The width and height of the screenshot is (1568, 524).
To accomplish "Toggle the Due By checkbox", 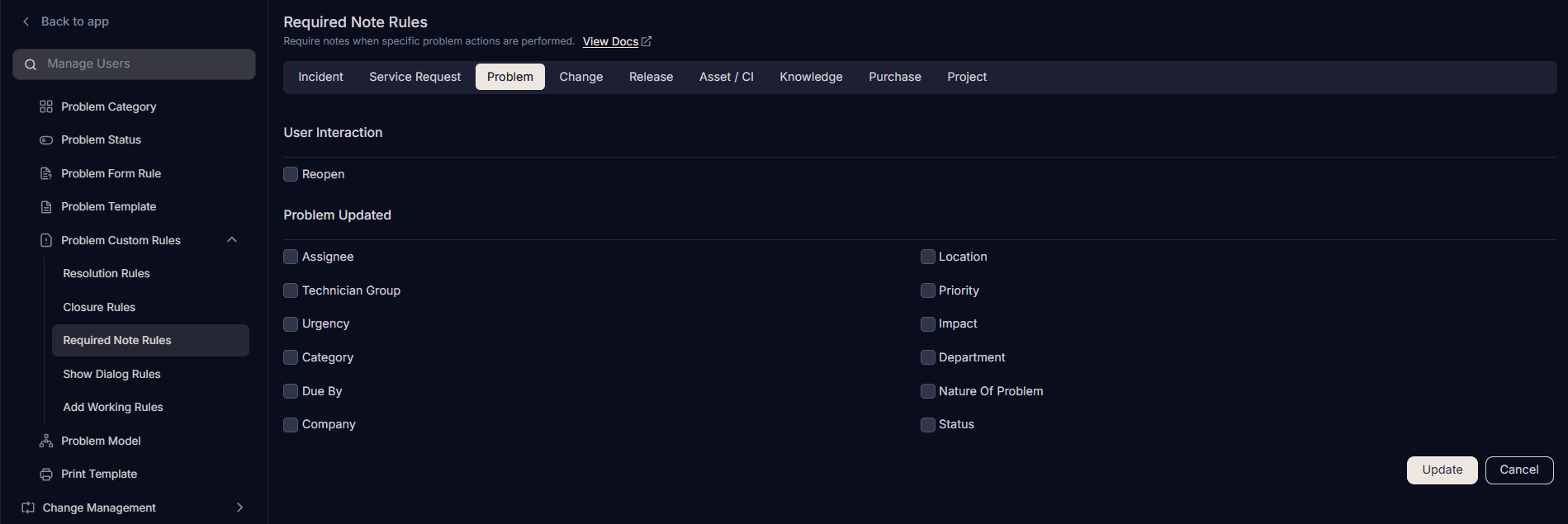I will 291,391.
